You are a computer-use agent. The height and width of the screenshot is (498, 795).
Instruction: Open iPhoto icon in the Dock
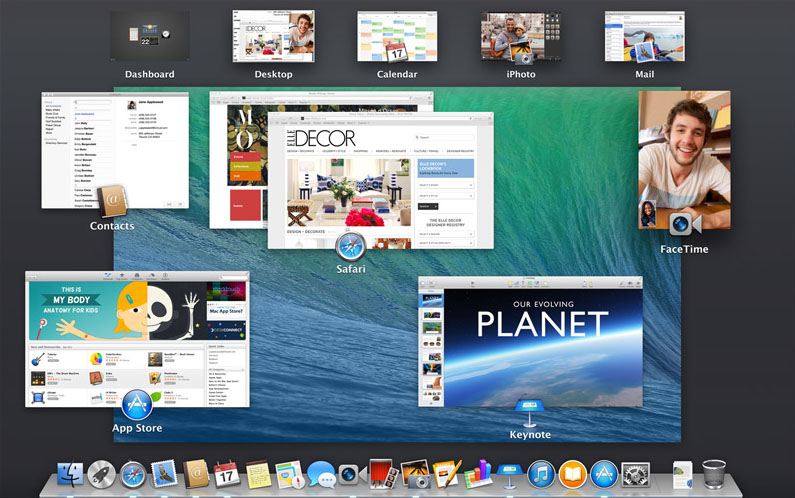coord(415,474)
